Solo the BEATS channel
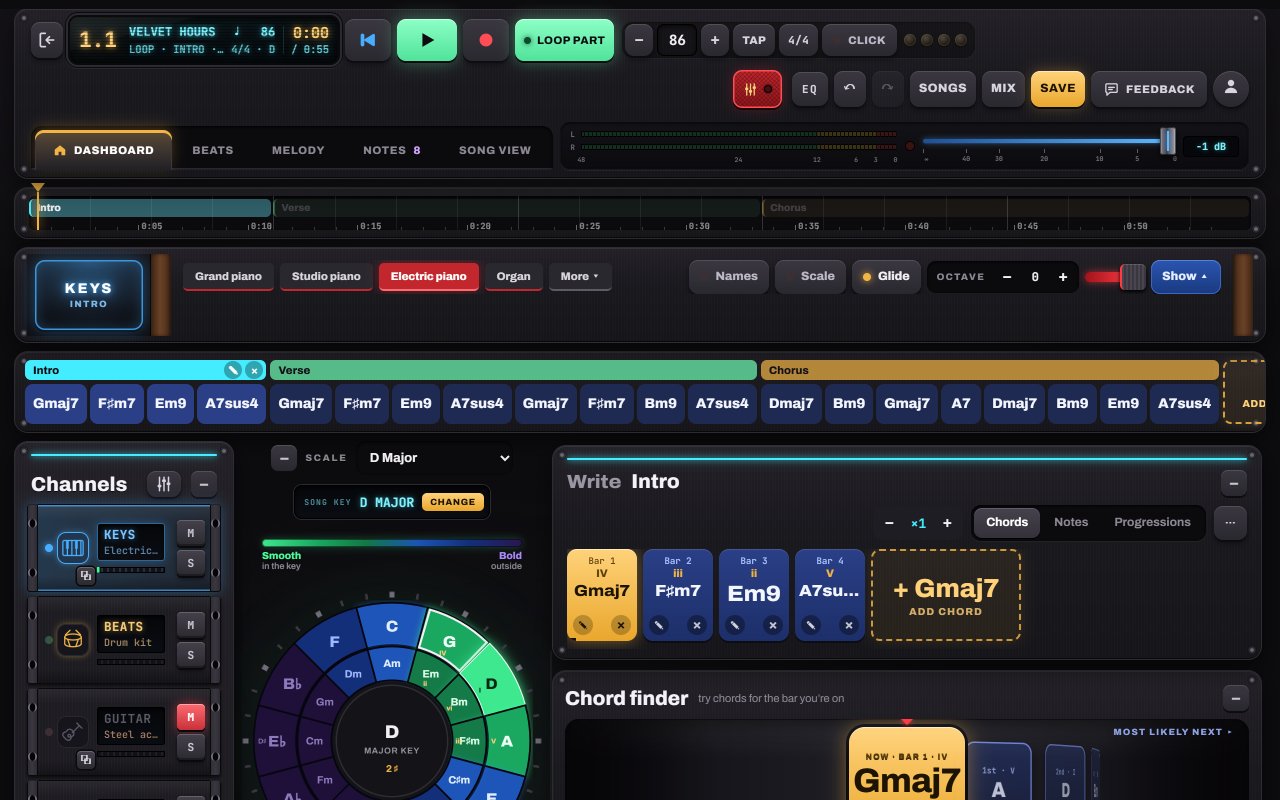The height and width of the screenshot is (800, 1280). [191, 656]
